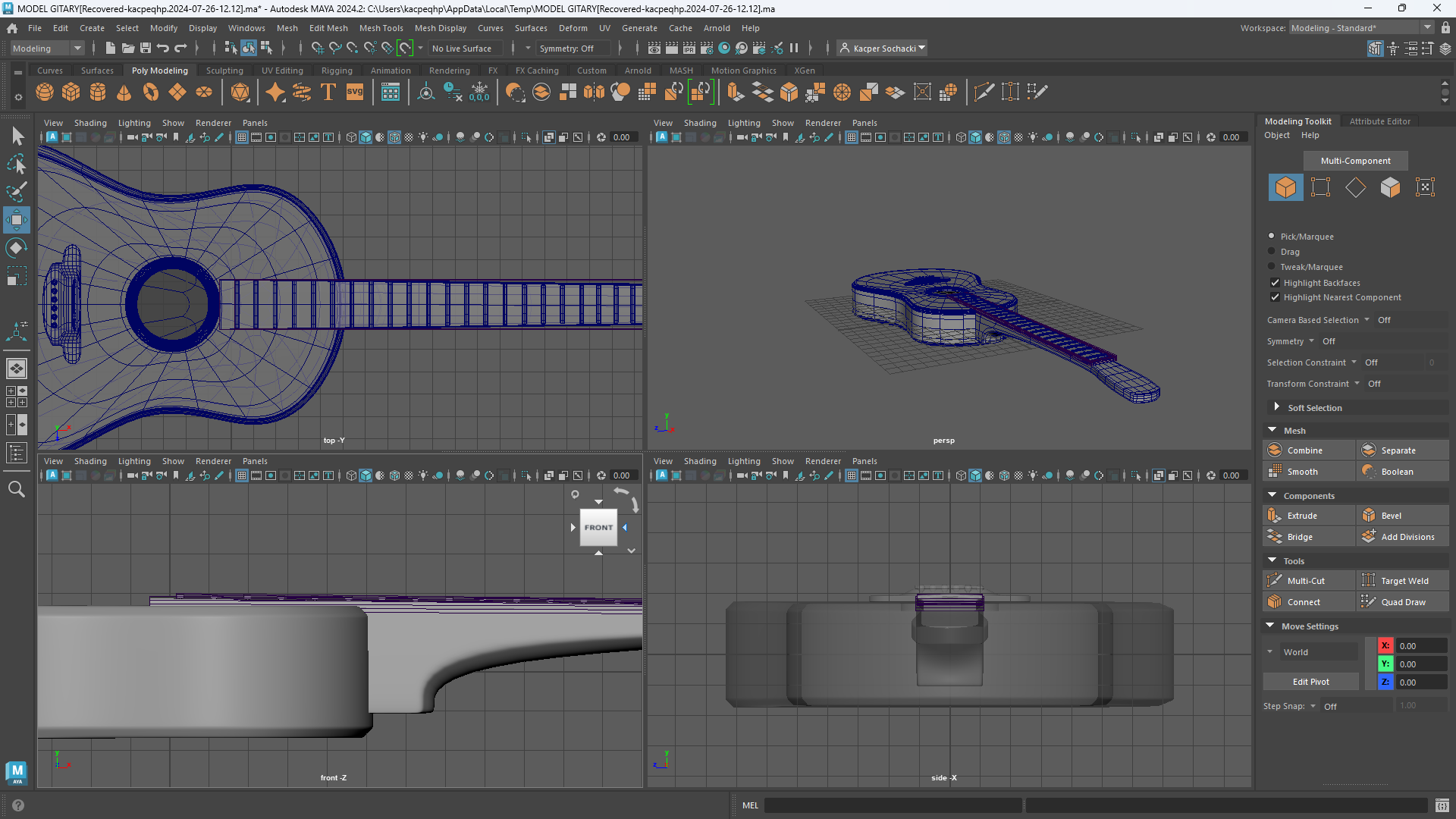Click the Multi-Cut button
Viewport: 1456px width, 819px height.
(x=1309, y=581)
